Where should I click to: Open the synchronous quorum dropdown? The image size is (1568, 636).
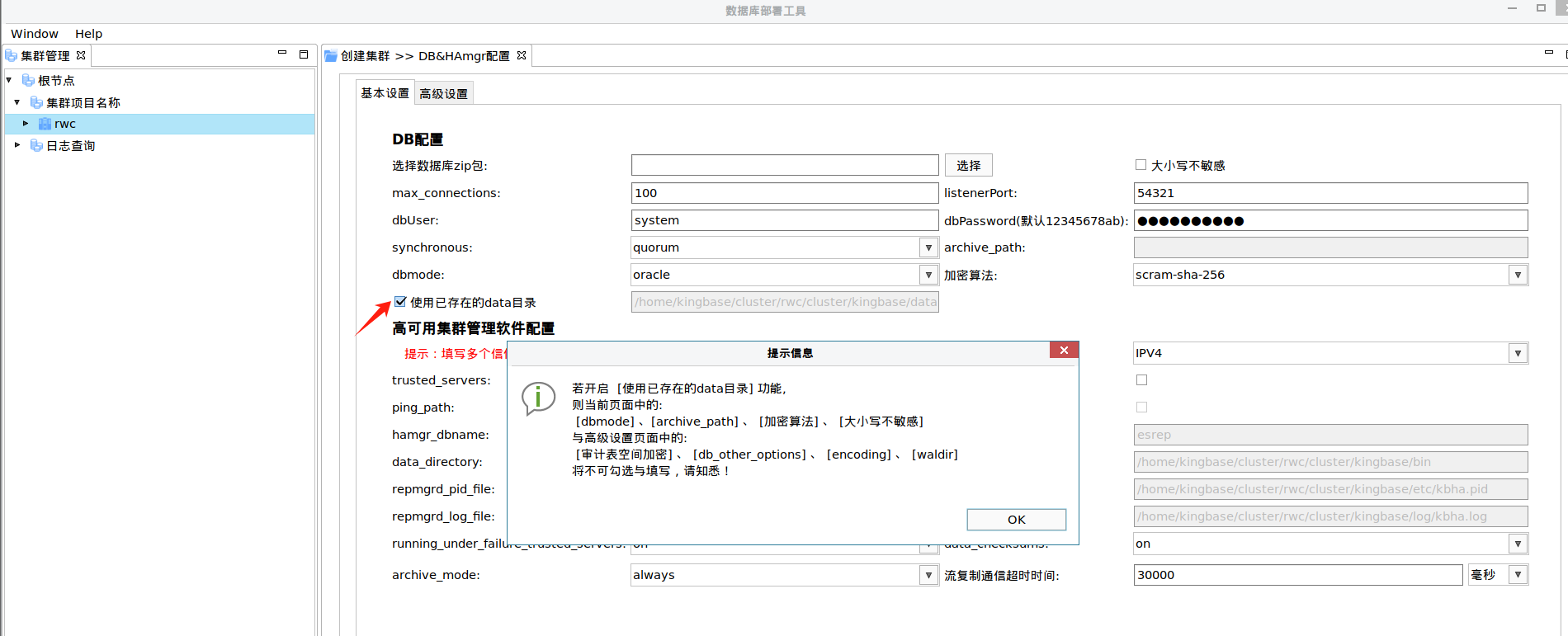[x=928, y=247]
